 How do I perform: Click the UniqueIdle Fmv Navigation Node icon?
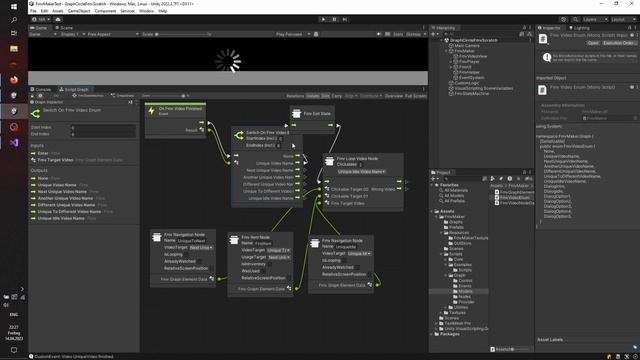[315, 243]
